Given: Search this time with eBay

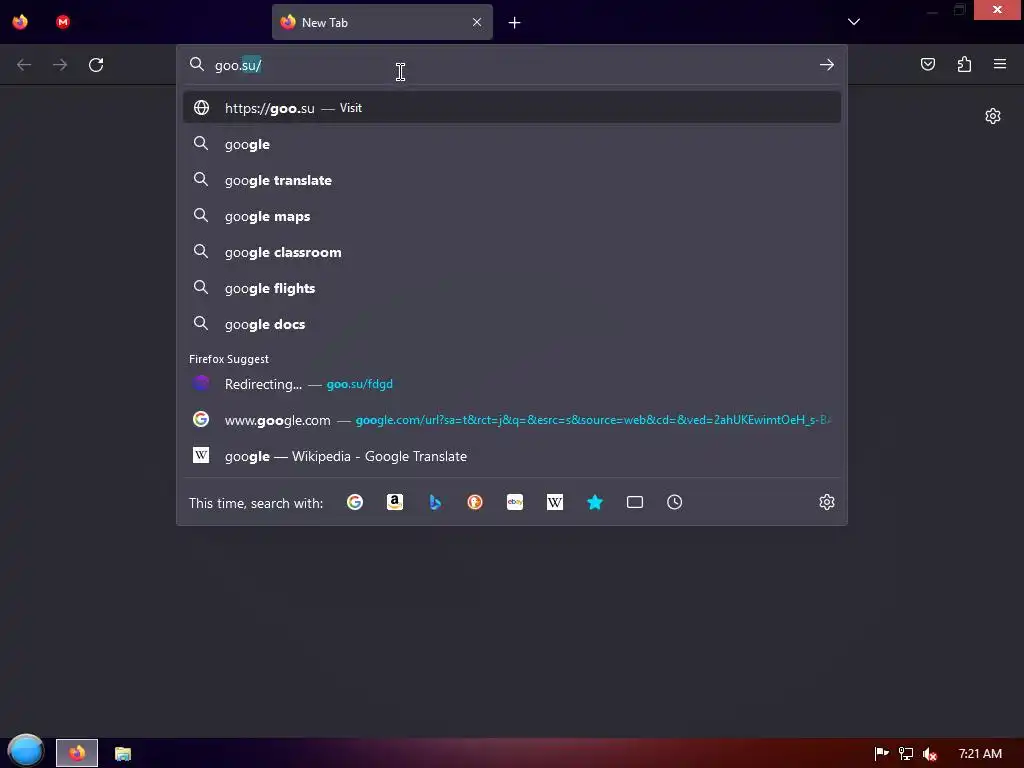Looking at the screenshot, I should (515, 502).
